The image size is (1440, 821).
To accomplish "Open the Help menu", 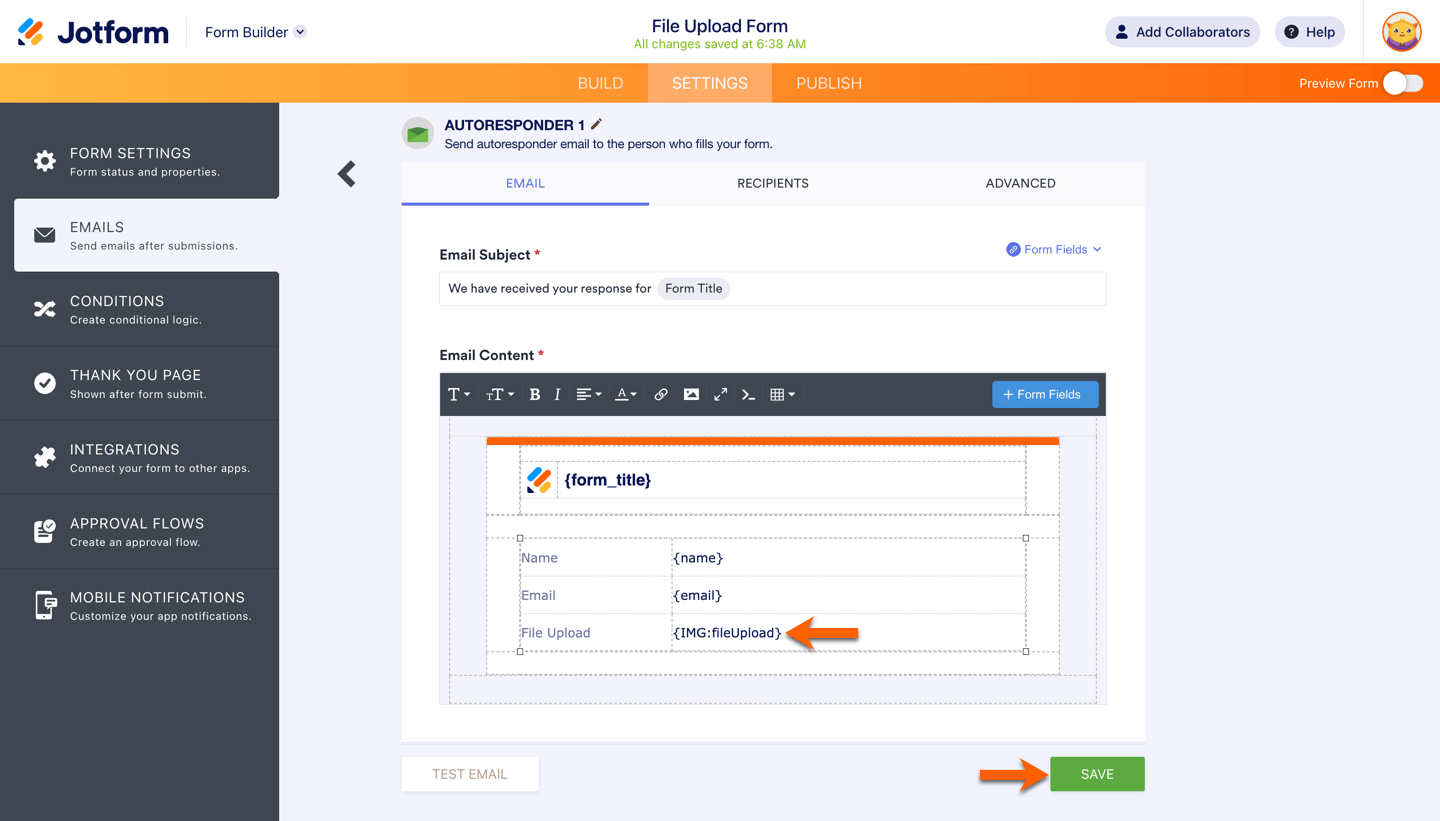I will [1309, 32].
